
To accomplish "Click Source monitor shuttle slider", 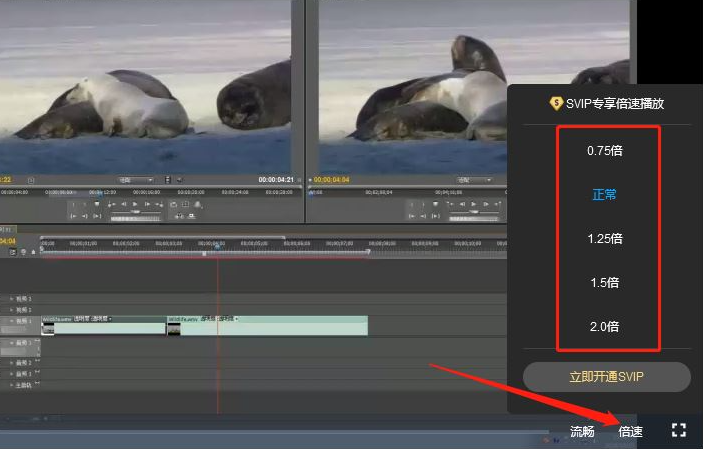I will 135,212.
